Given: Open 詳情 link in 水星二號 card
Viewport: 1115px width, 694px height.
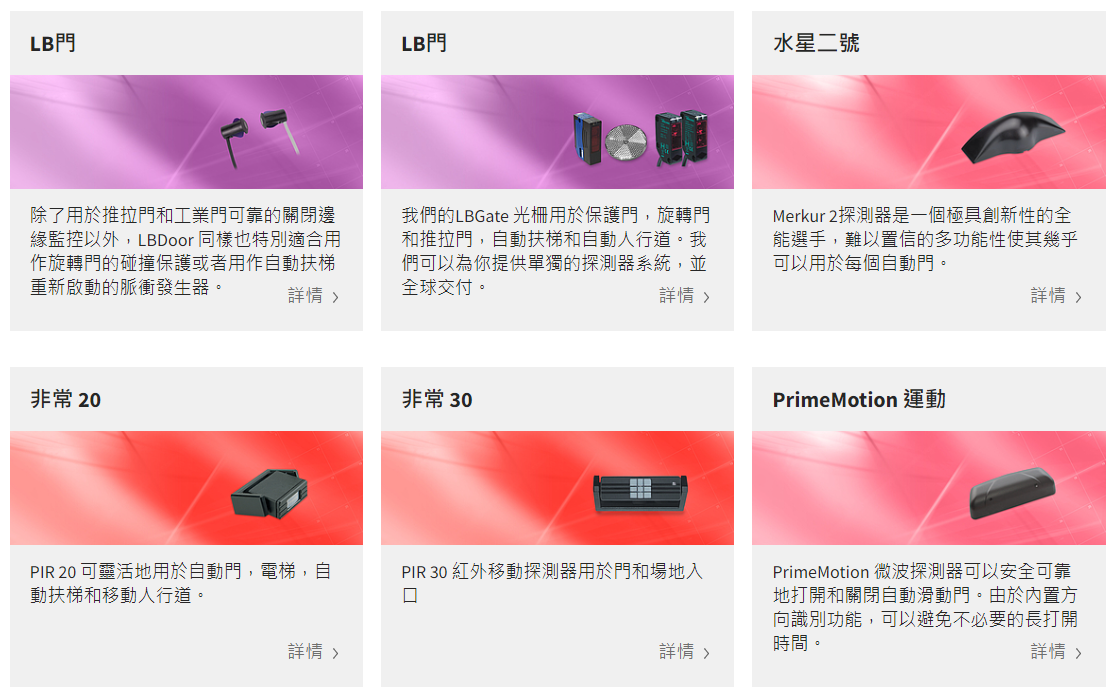Looking at the screenshot, I should pos(1056,296).
